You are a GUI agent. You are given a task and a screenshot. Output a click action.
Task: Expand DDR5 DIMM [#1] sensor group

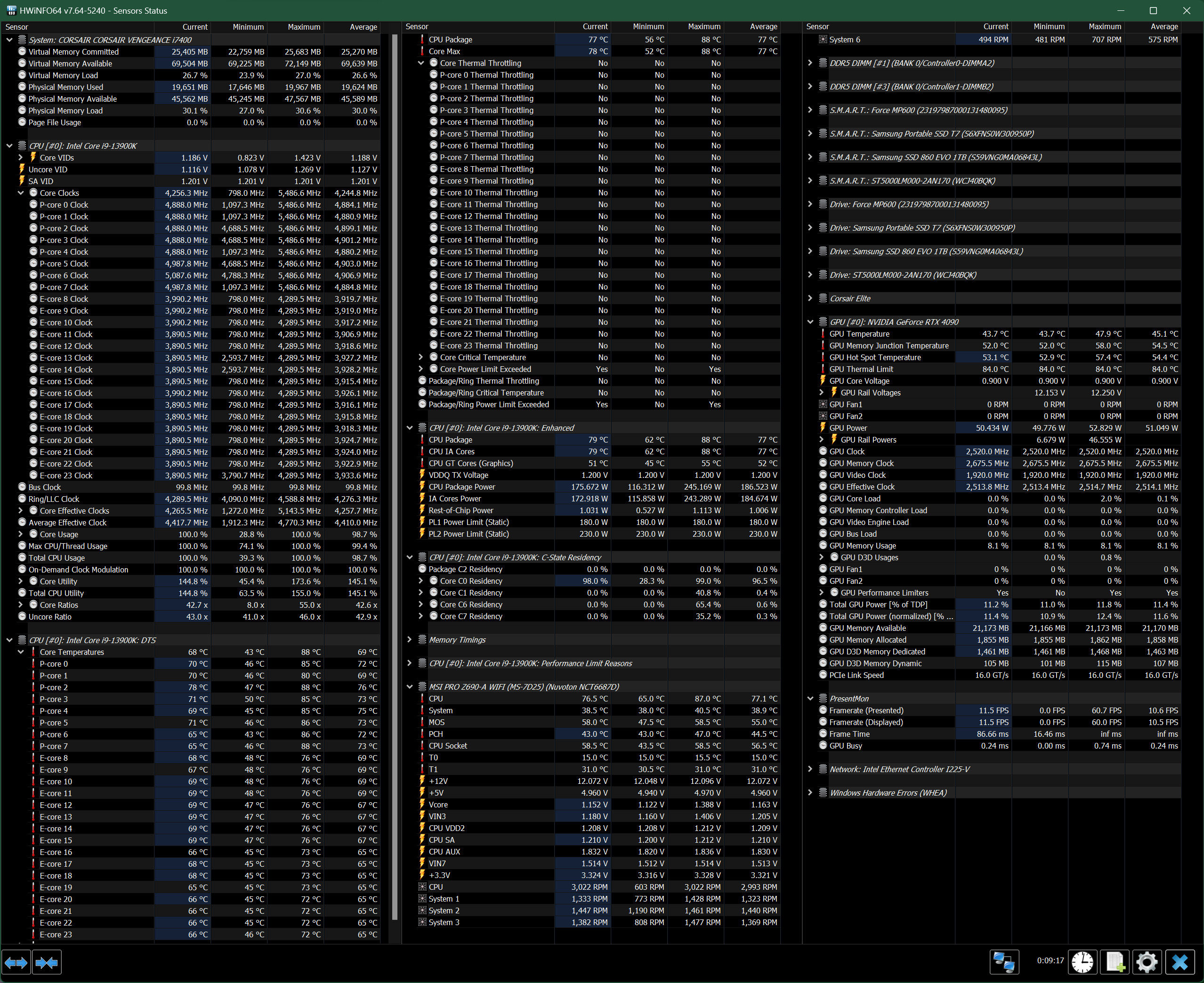tap(810, 63)
